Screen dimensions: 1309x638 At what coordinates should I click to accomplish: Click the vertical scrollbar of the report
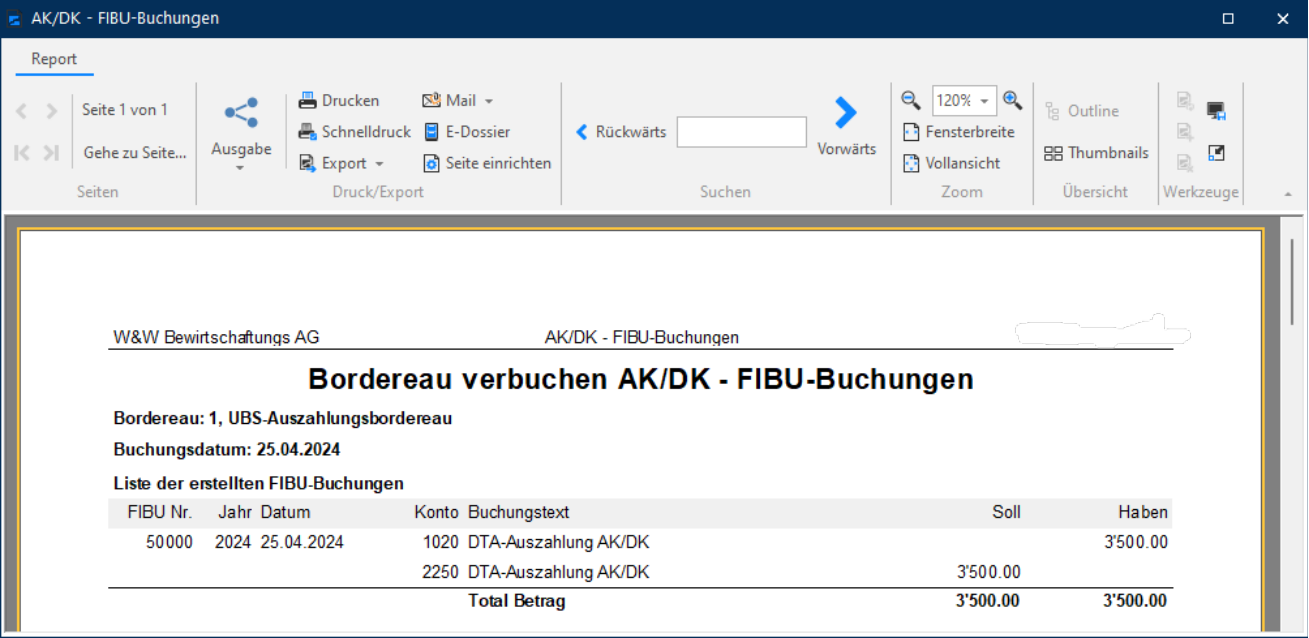1291,280
